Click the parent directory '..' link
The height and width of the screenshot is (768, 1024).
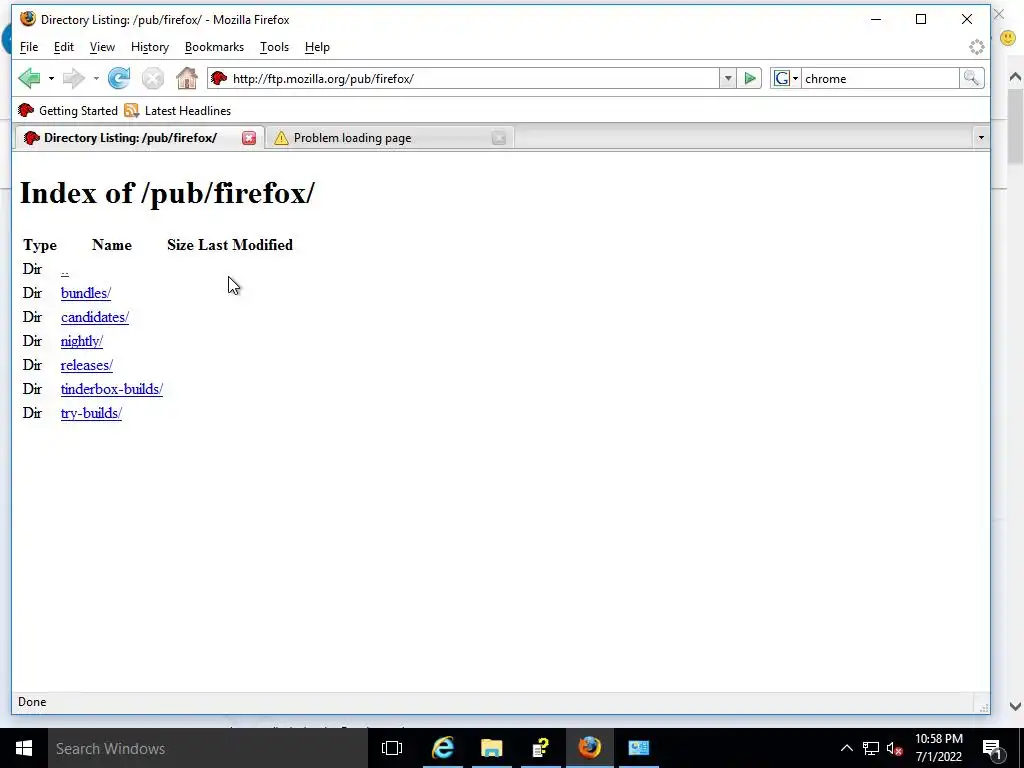[x=65, y=270]
